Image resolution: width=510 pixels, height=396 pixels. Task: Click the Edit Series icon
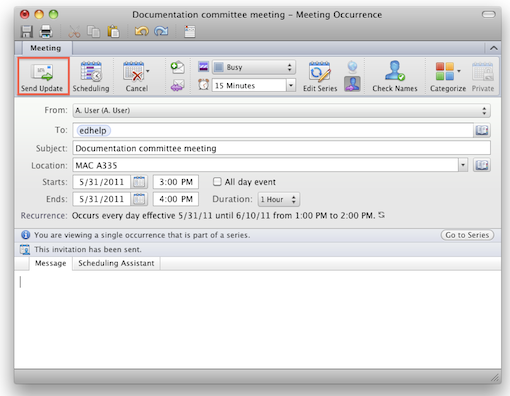click(x=320, y=71)
